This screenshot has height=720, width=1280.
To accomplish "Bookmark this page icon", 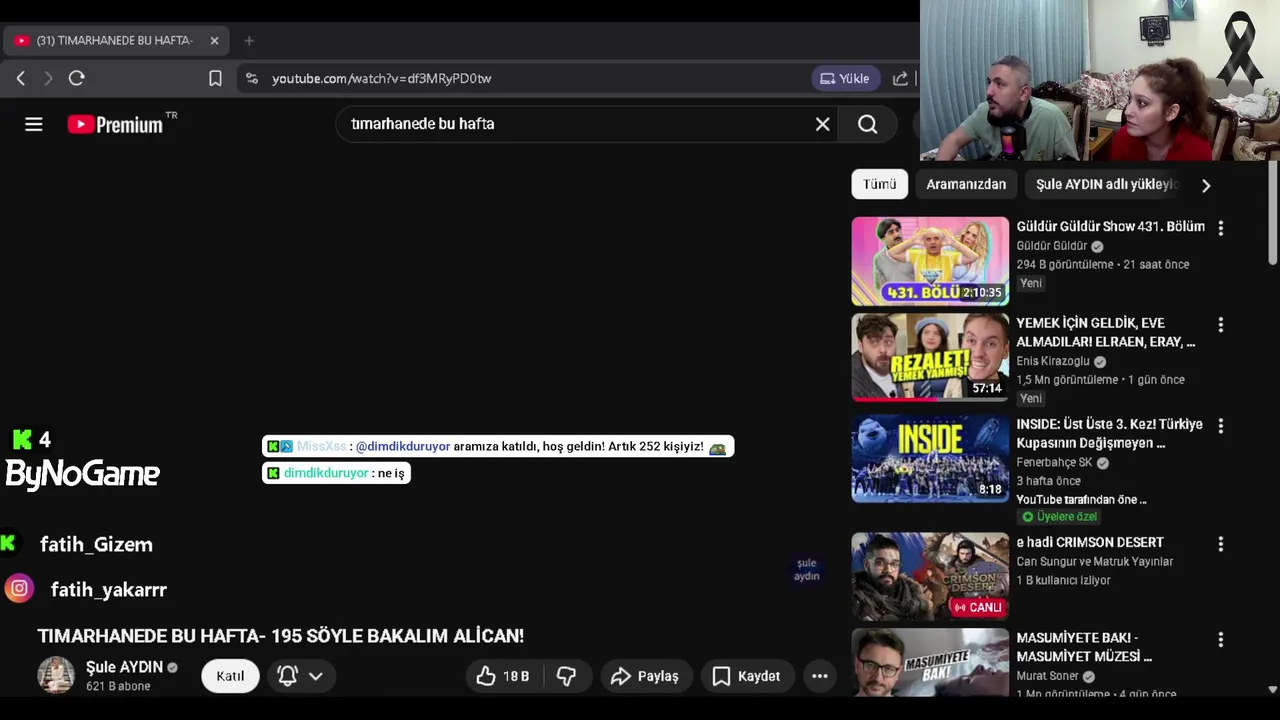I will click(x=215, y=78).
